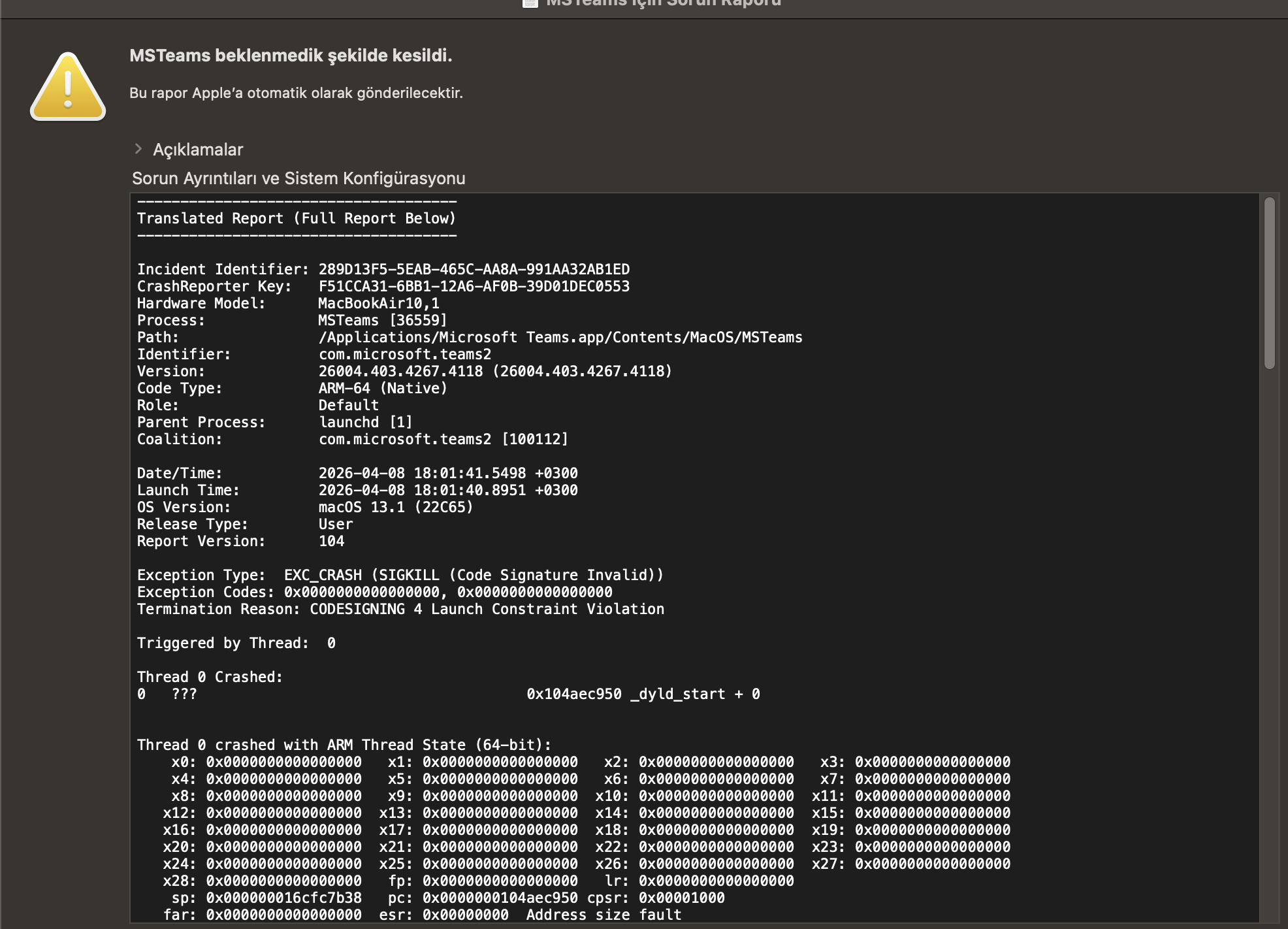Click the 0x104aec950 _dyld_start + 0 frame

click(643, 694)
